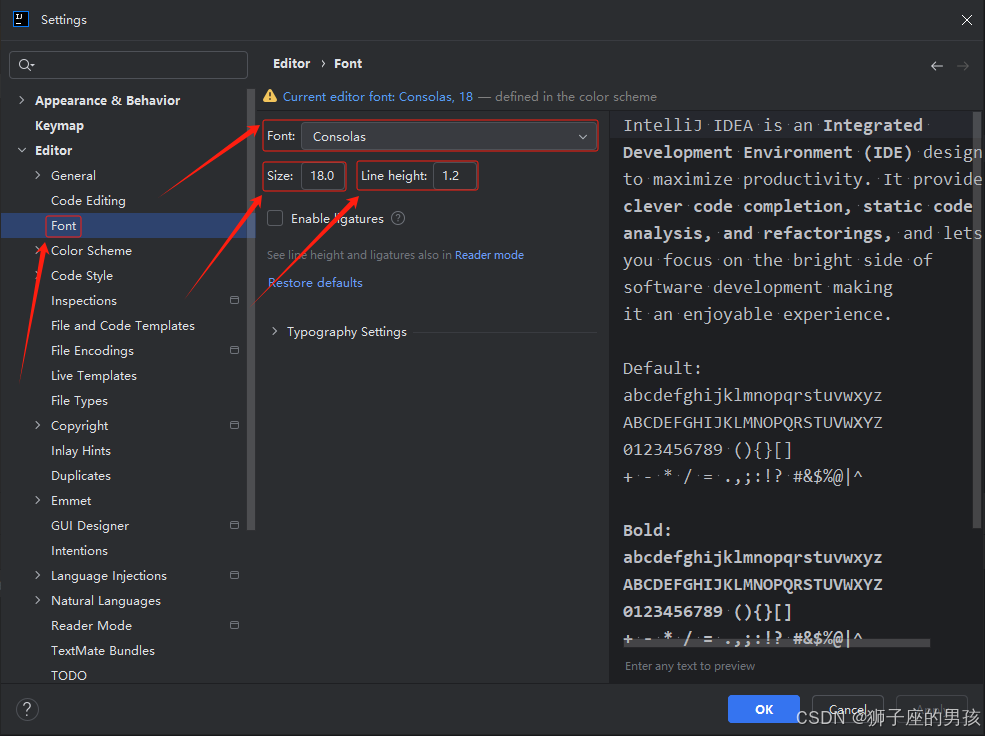Open TODO settings
Viewport: 985px width, 736px height.
coord(68,676)
